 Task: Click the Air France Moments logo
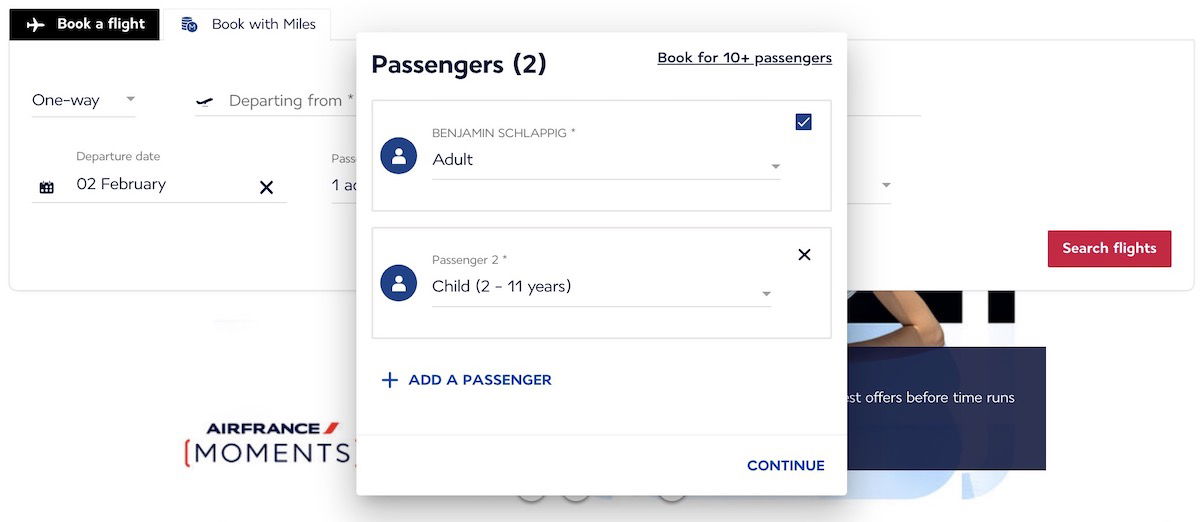pos(270,444)
